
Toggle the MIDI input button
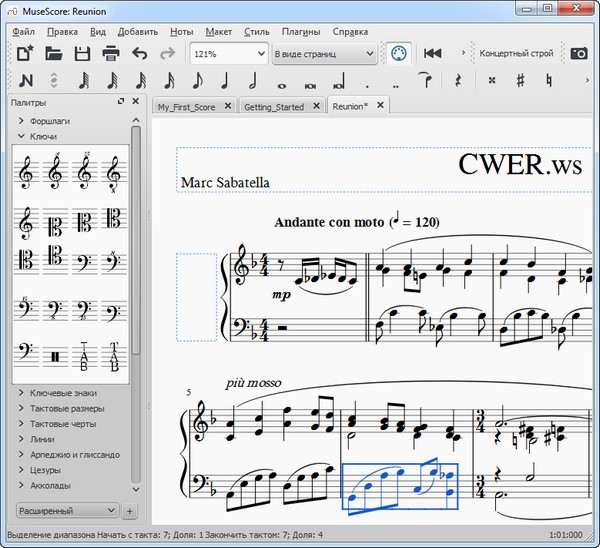tap(398, 53)
